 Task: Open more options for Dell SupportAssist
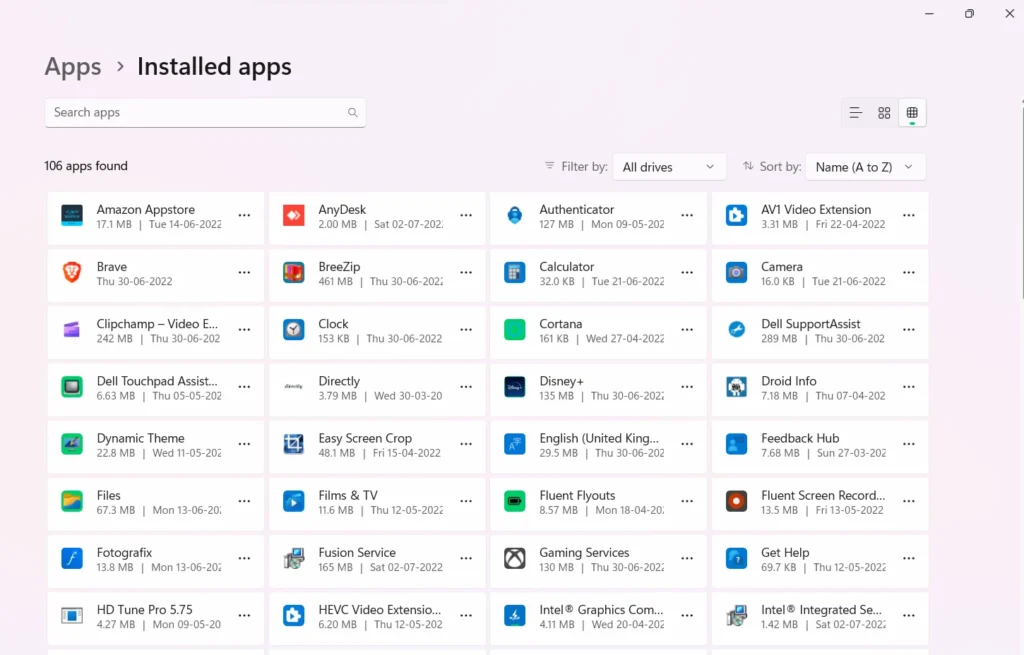(x=908, y=330)
